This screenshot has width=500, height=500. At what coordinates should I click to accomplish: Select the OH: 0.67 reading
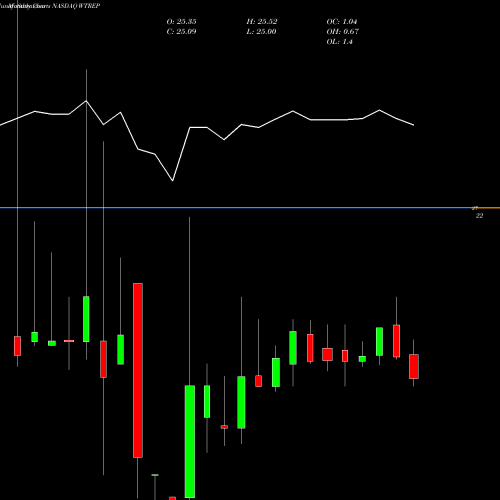pyautogui.click(x=342, y=32)
